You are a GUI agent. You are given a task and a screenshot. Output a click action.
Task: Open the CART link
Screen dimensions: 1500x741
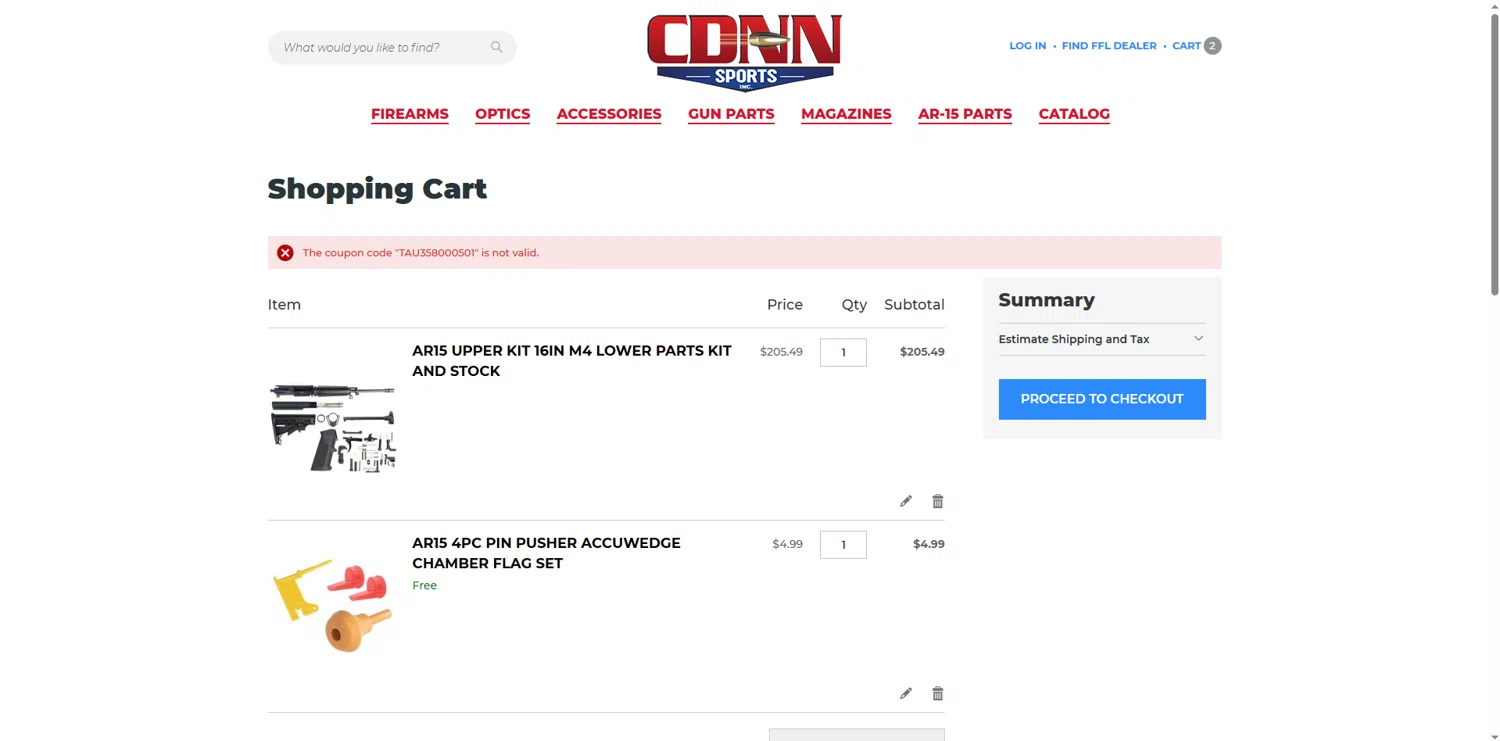(1186, 46)
